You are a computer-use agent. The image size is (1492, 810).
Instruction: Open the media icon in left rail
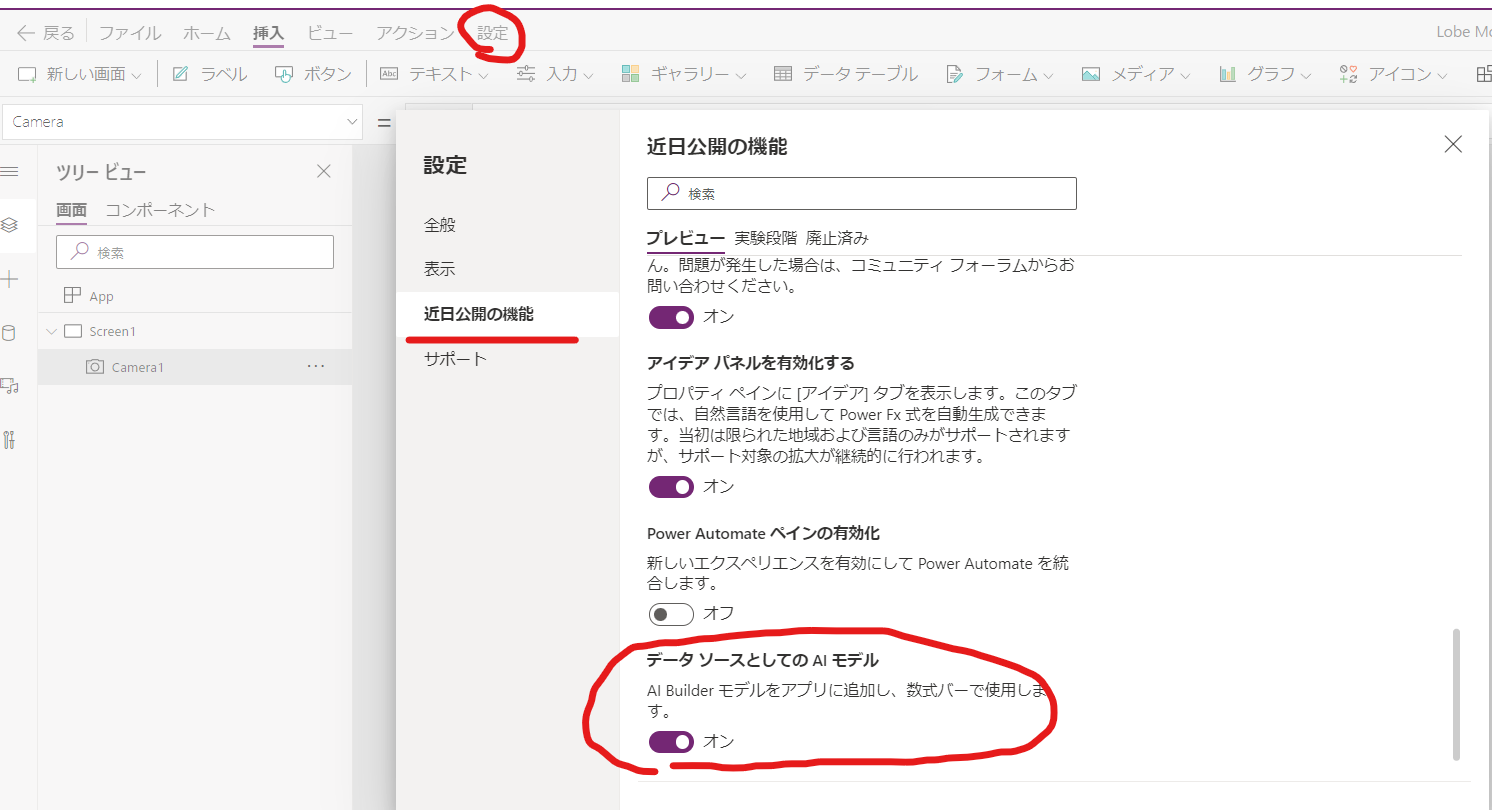(x=10, y=386)
